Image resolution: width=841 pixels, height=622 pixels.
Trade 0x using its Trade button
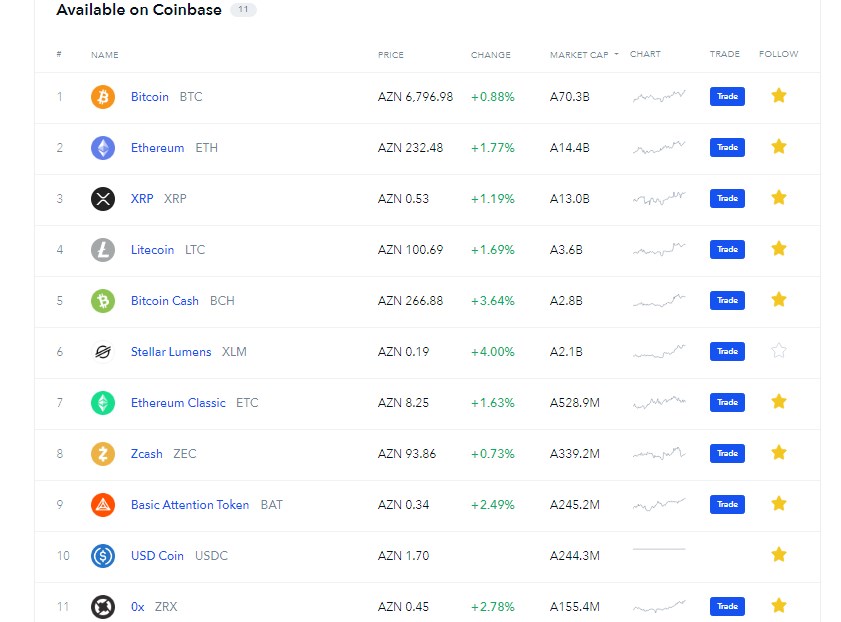[727, 606]
